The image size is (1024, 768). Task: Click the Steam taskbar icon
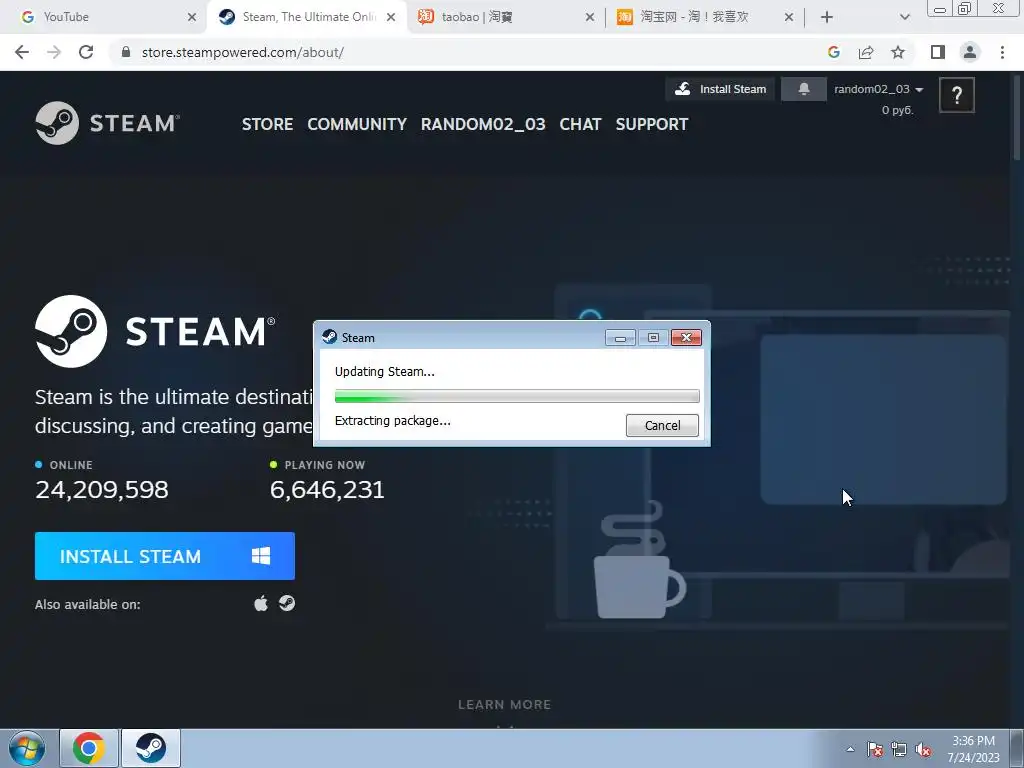pyautogui.click(x=151, y=748)
